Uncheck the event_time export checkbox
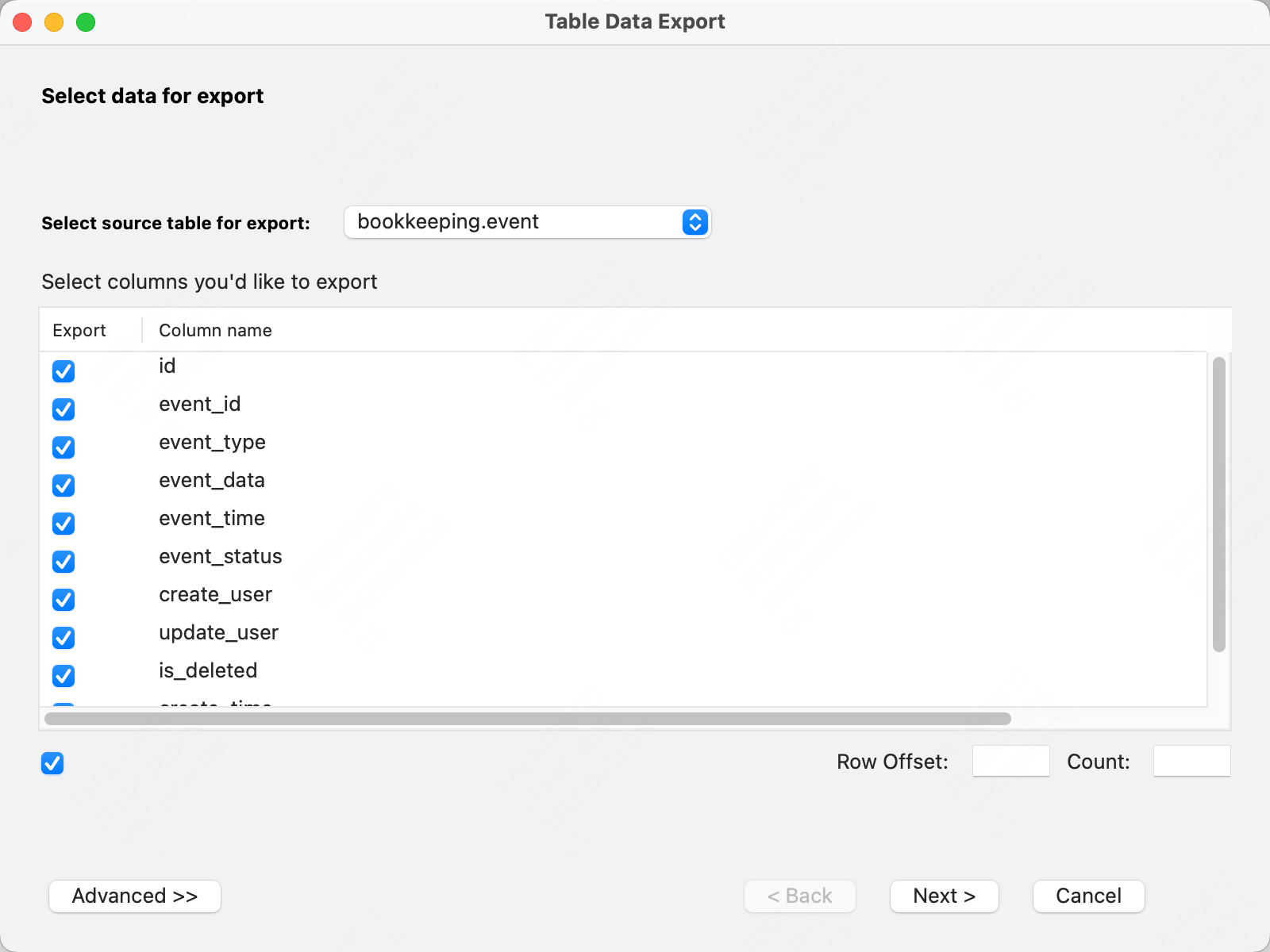 63,524
